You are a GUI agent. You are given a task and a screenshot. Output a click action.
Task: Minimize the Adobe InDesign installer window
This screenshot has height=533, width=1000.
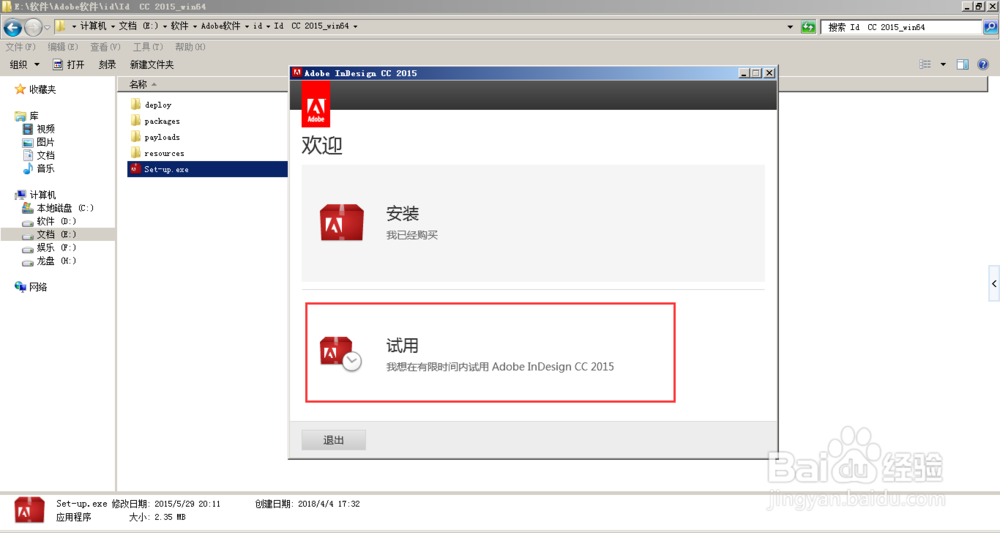coord(744,73)
